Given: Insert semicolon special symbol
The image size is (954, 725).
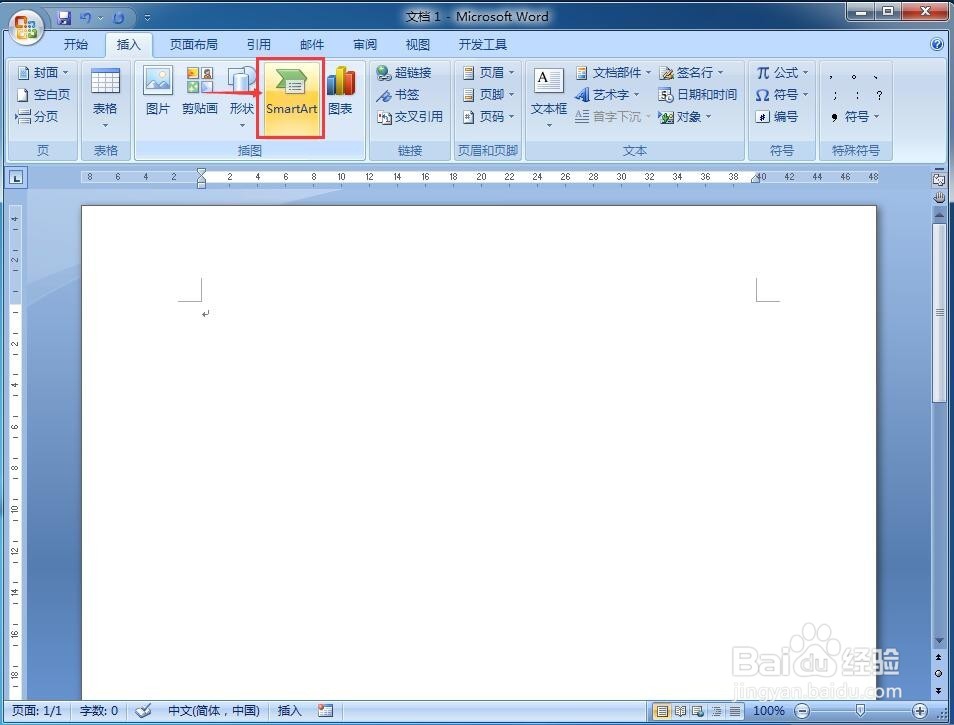Looking at the screenshot, I should point(835,95).
